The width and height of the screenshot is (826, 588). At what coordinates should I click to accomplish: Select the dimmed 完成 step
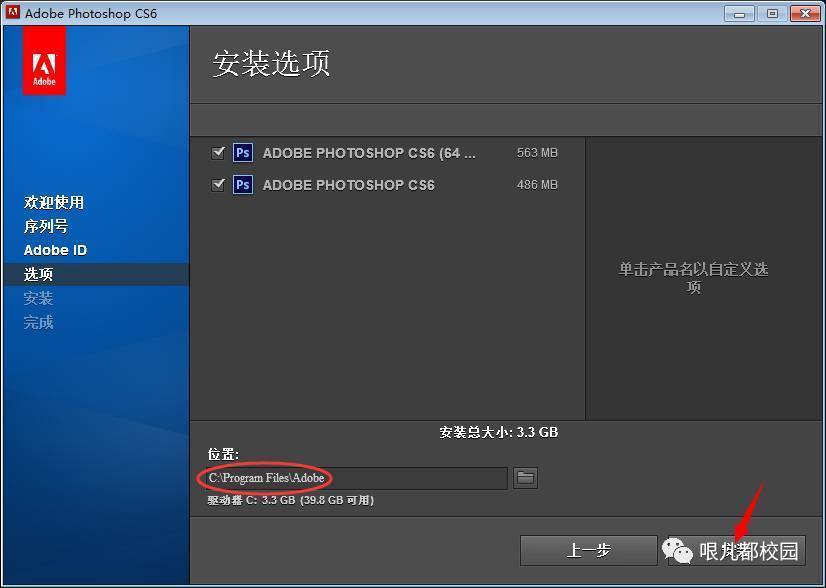38,322
